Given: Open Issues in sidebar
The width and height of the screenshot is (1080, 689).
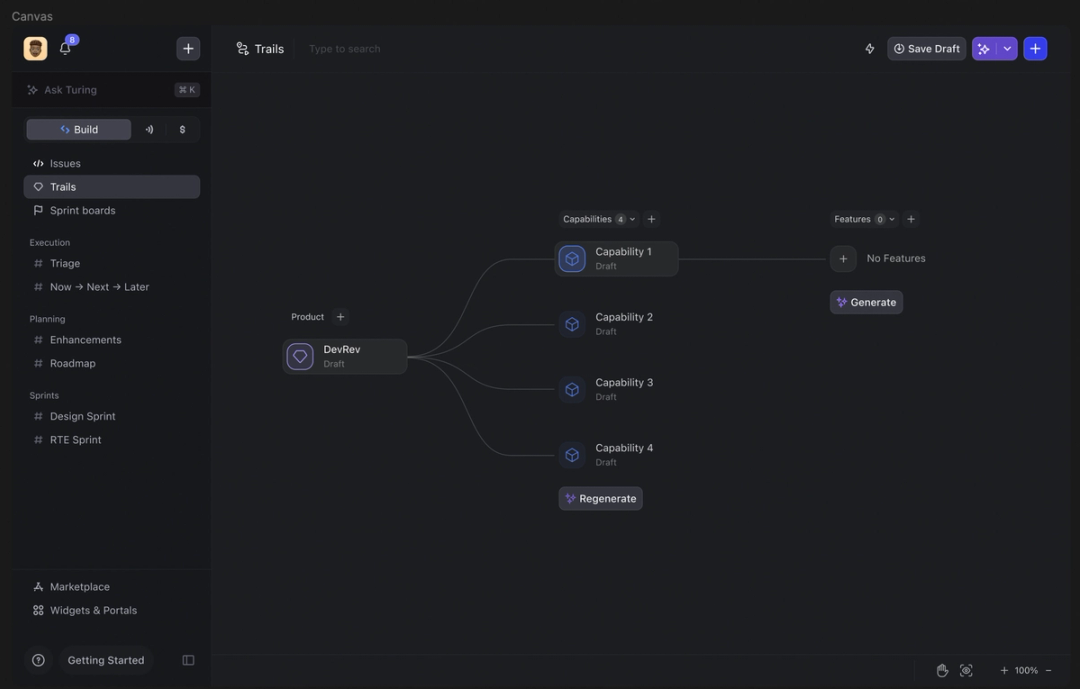Looking at the screenshot, I should point(112,163).
